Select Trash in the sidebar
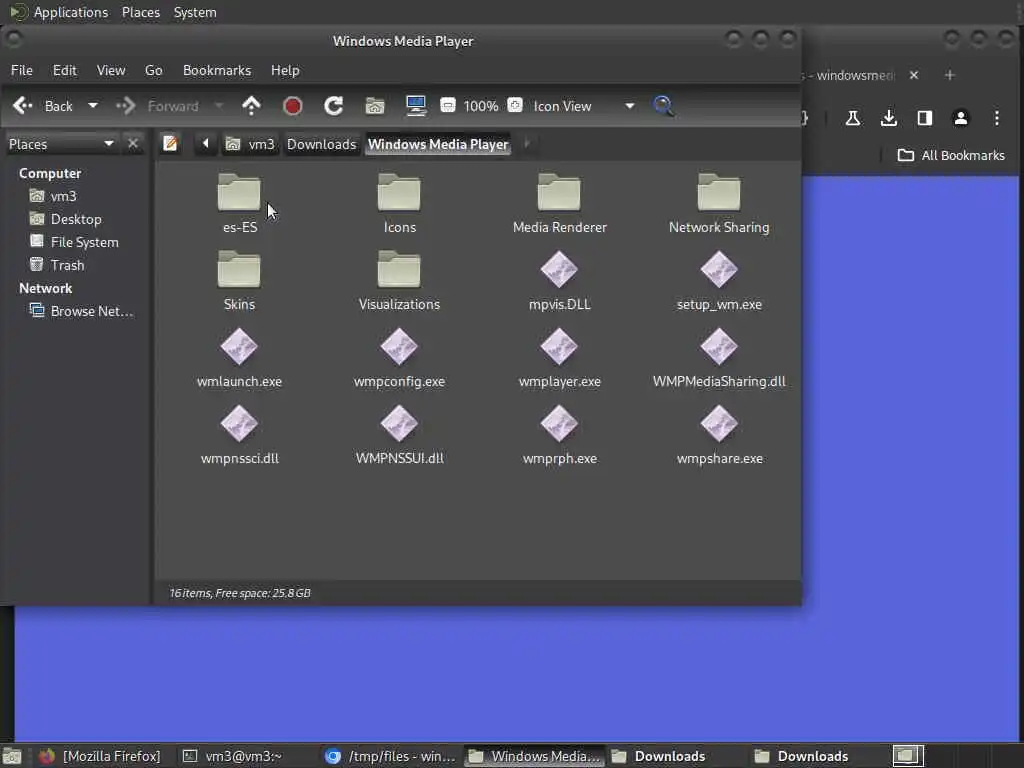The height and width of the screenshot is (768, 1024). 57,264
